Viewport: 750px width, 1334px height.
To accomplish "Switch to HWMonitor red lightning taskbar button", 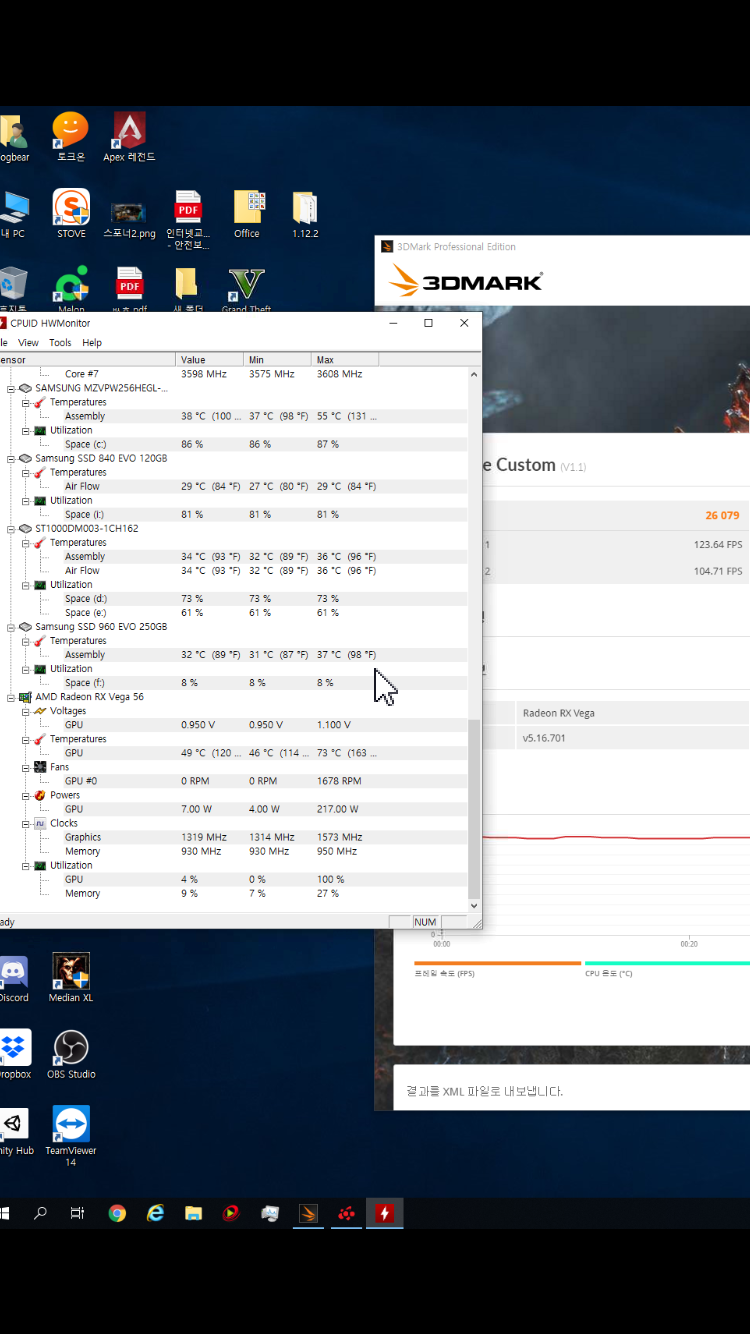I will click(x=384, y=1213).
